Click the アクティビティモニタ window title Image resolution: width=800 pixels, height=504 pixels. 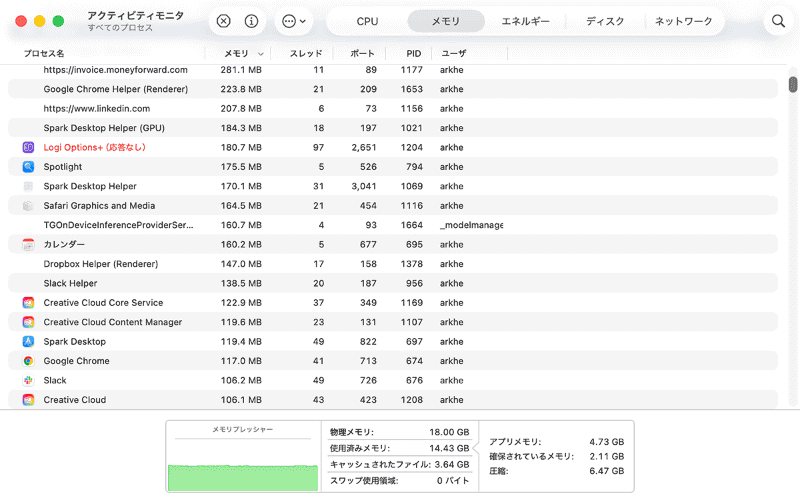point(136,15)
